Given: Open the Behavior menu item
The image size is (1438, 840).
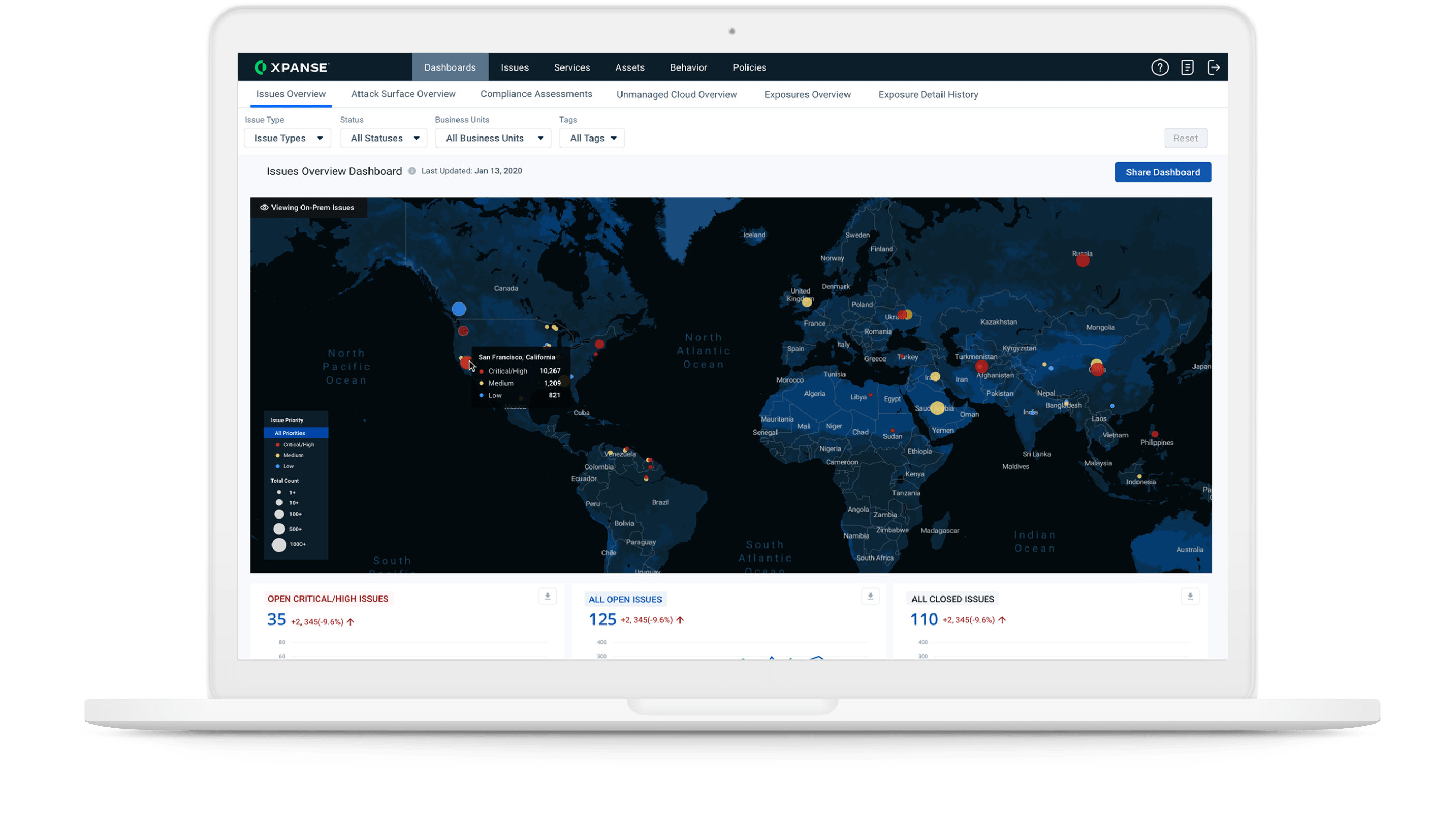Looking at the screenshot, I should (688, 67).
